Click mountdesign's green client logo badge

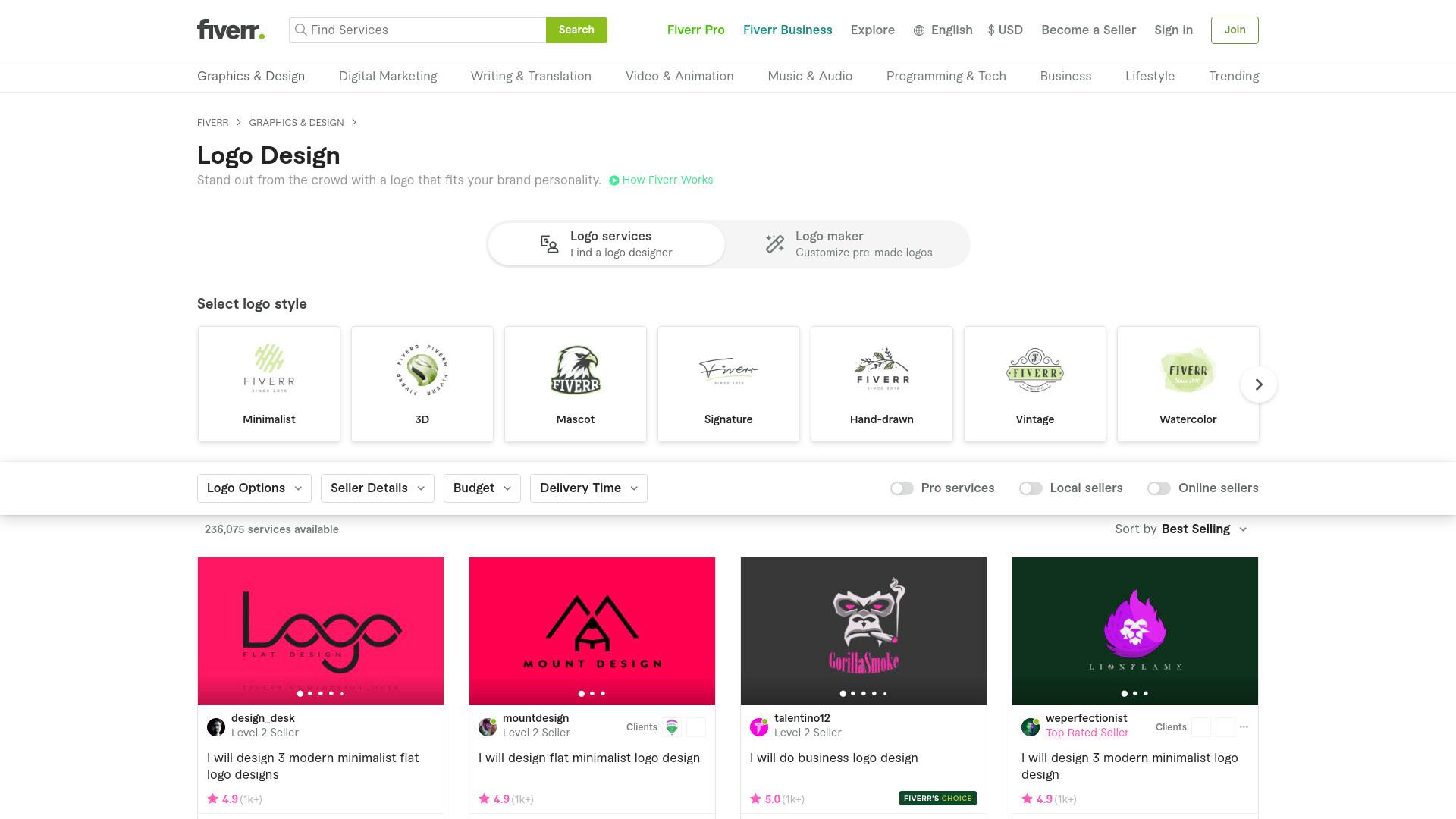[x=672, y=727]
